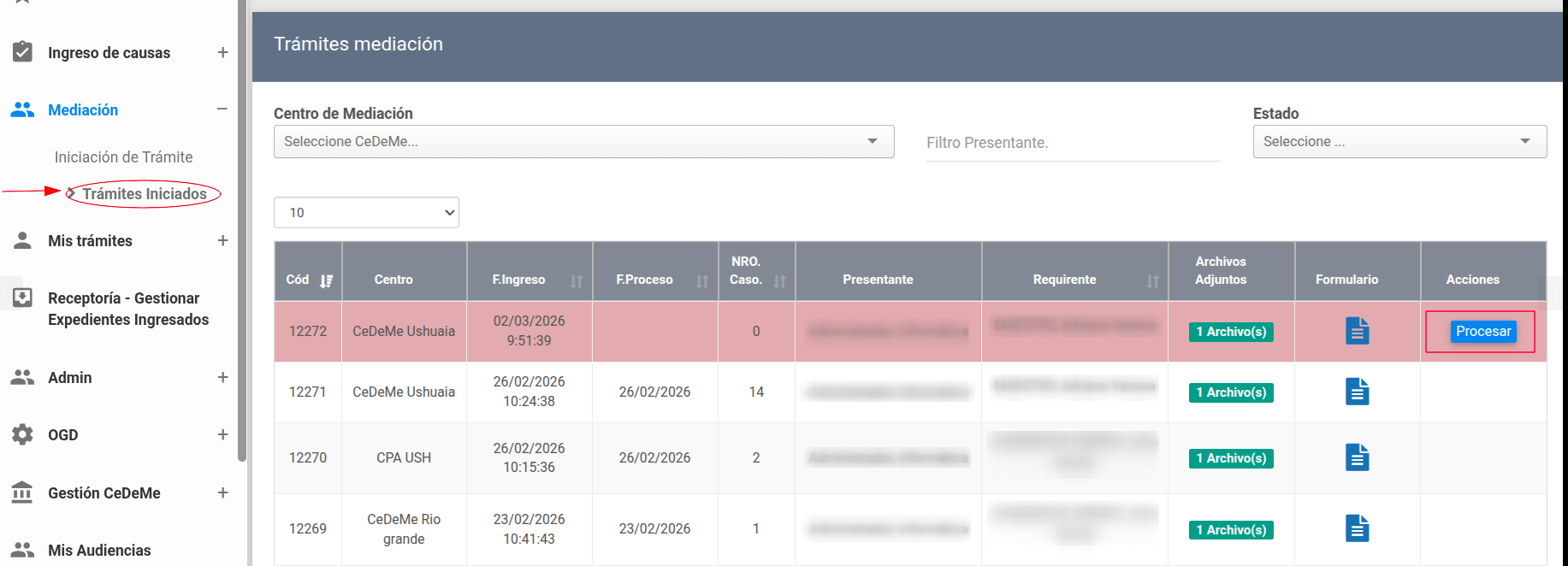The image size is (1568, 566).
Task: Click the Ingreso de causas clipboard icon
Action: click(x=22, y=52)
